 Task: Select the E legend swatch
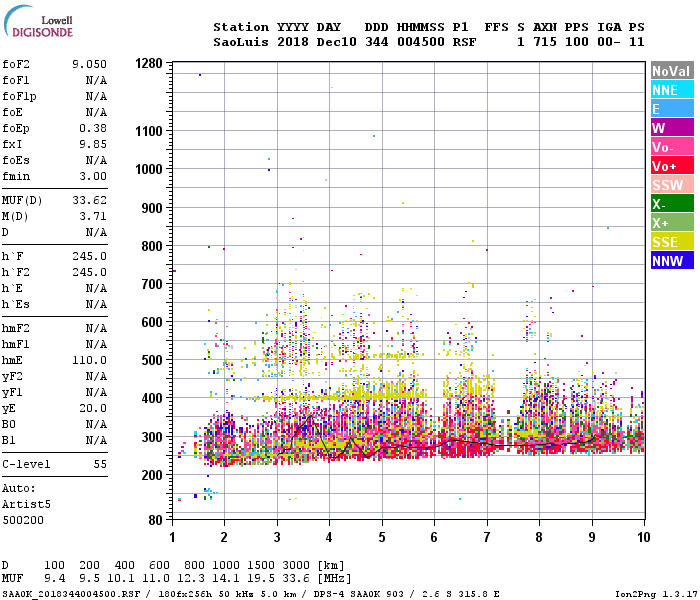[x=672, y=109]
